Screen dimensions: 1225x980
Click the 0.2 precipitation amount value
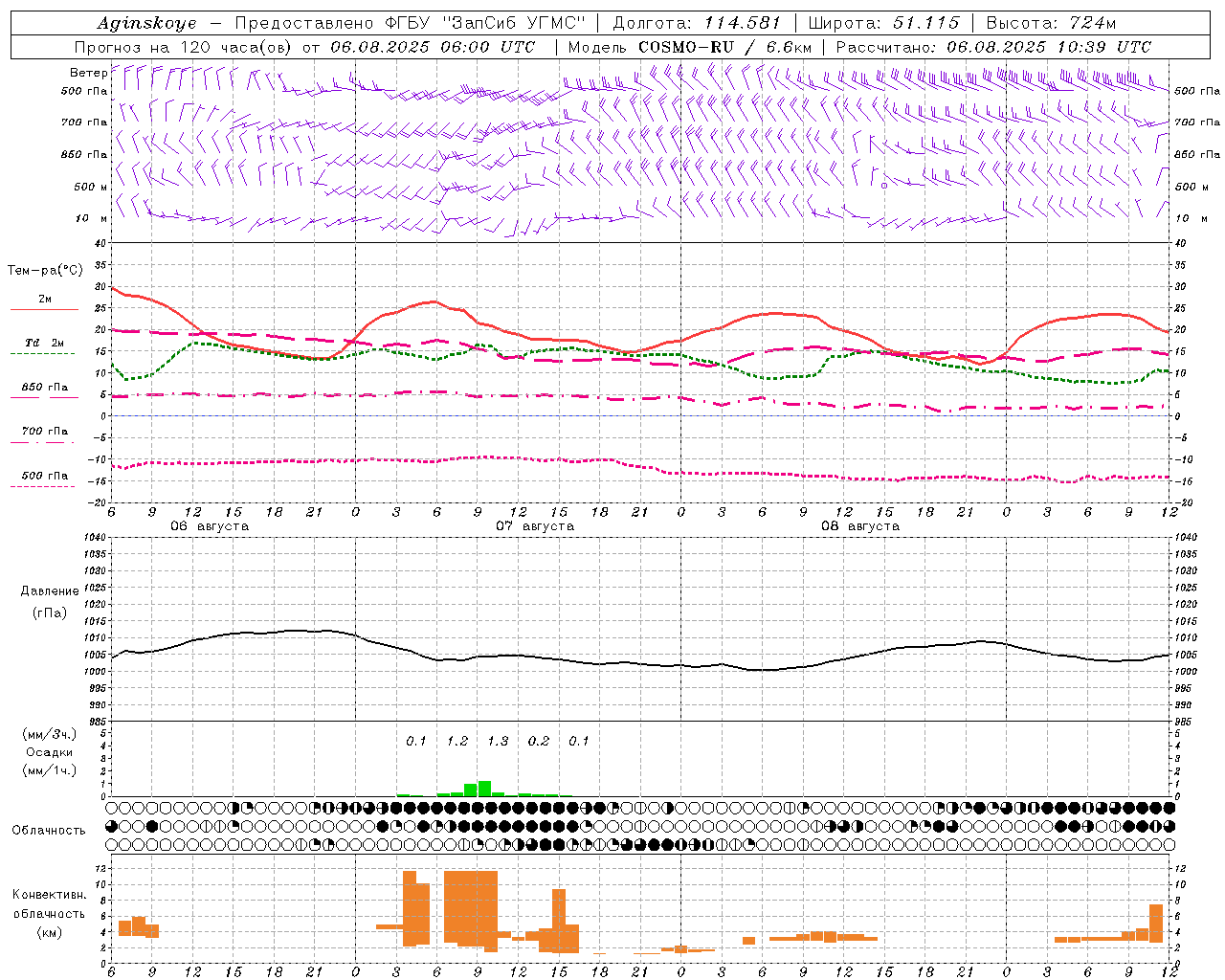(x=539, y=742)
